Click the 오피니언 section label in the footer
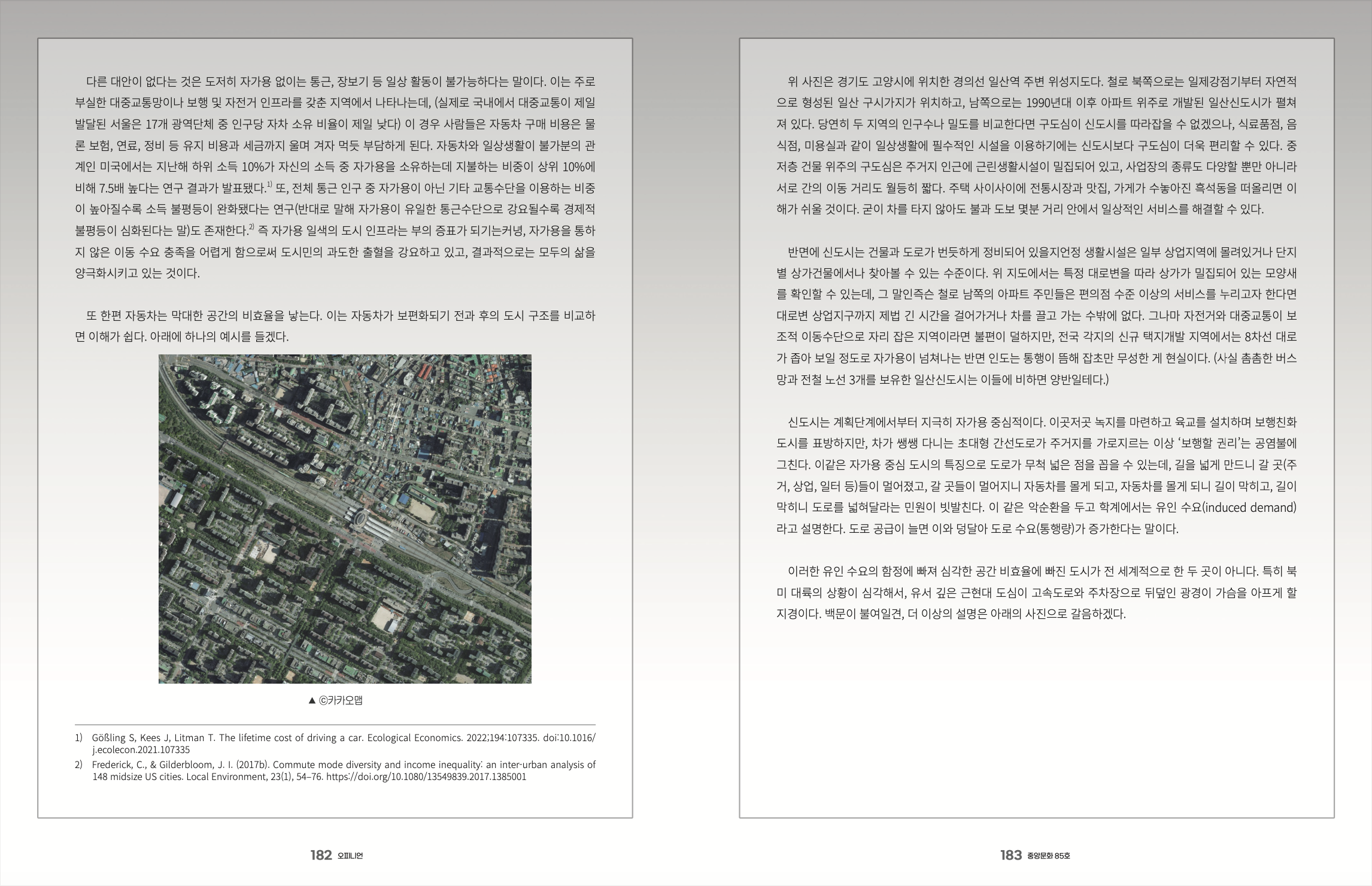 350,856
